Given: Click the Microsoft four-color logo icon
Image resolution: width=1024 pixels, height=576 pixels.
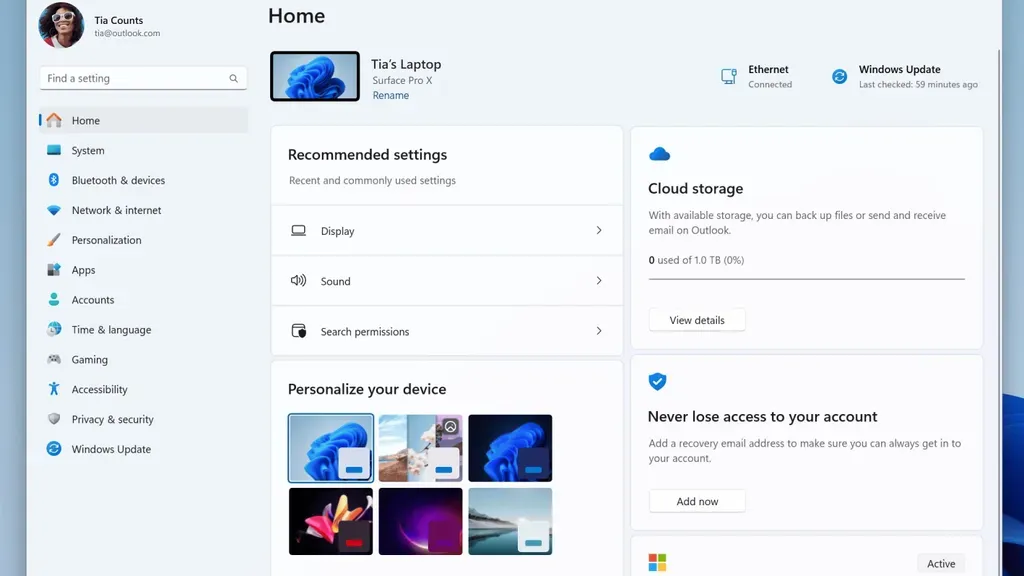Looking at the screenshot, I should [x=657, y=562].
